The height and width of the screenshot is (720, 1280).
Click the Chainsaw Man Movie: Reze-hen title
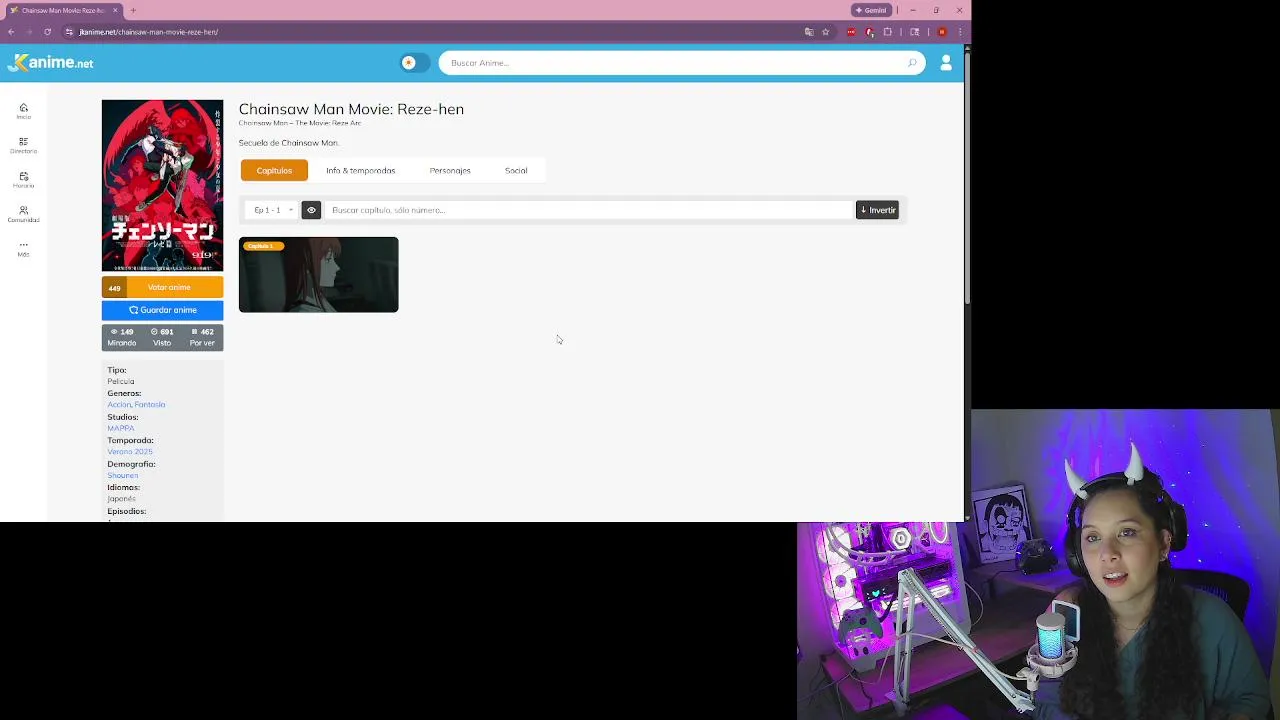(351, 109)
